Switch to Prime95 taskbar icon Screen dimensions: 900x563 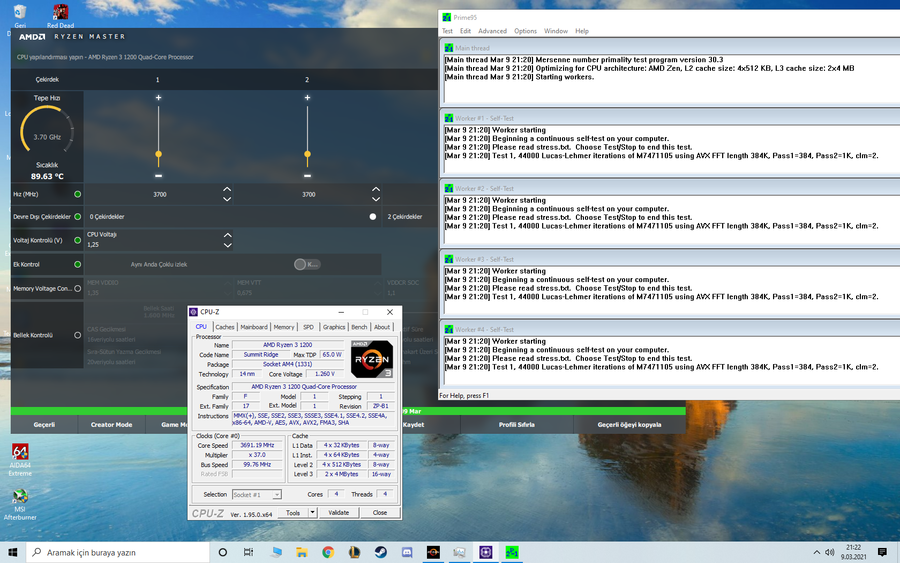pos(512,552)
